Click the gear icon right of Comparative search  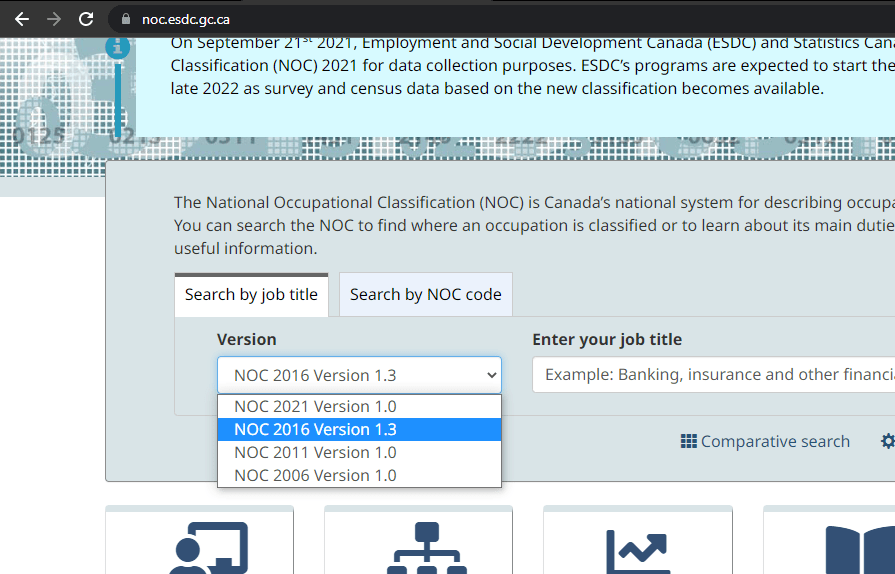(x=888, y=441)
